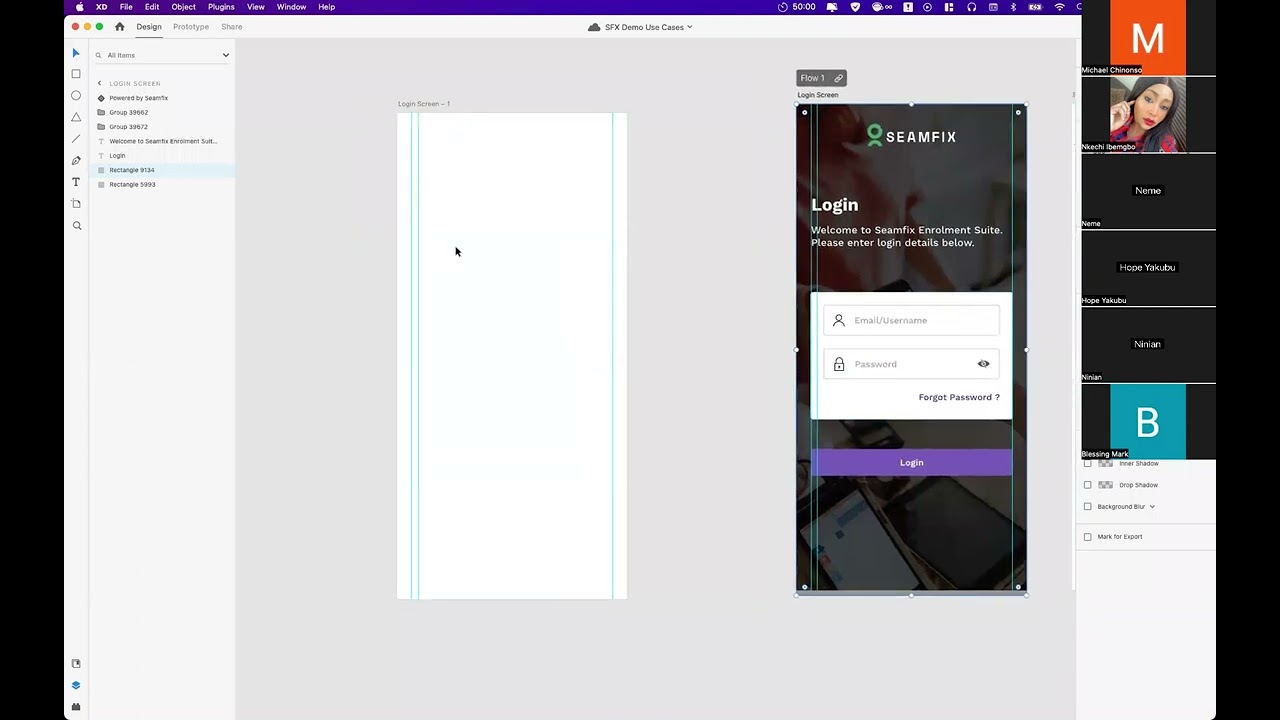Go to the XD Home screen
The height and width of the screenshot is (720, 1280).
click(x=120, y=27)
